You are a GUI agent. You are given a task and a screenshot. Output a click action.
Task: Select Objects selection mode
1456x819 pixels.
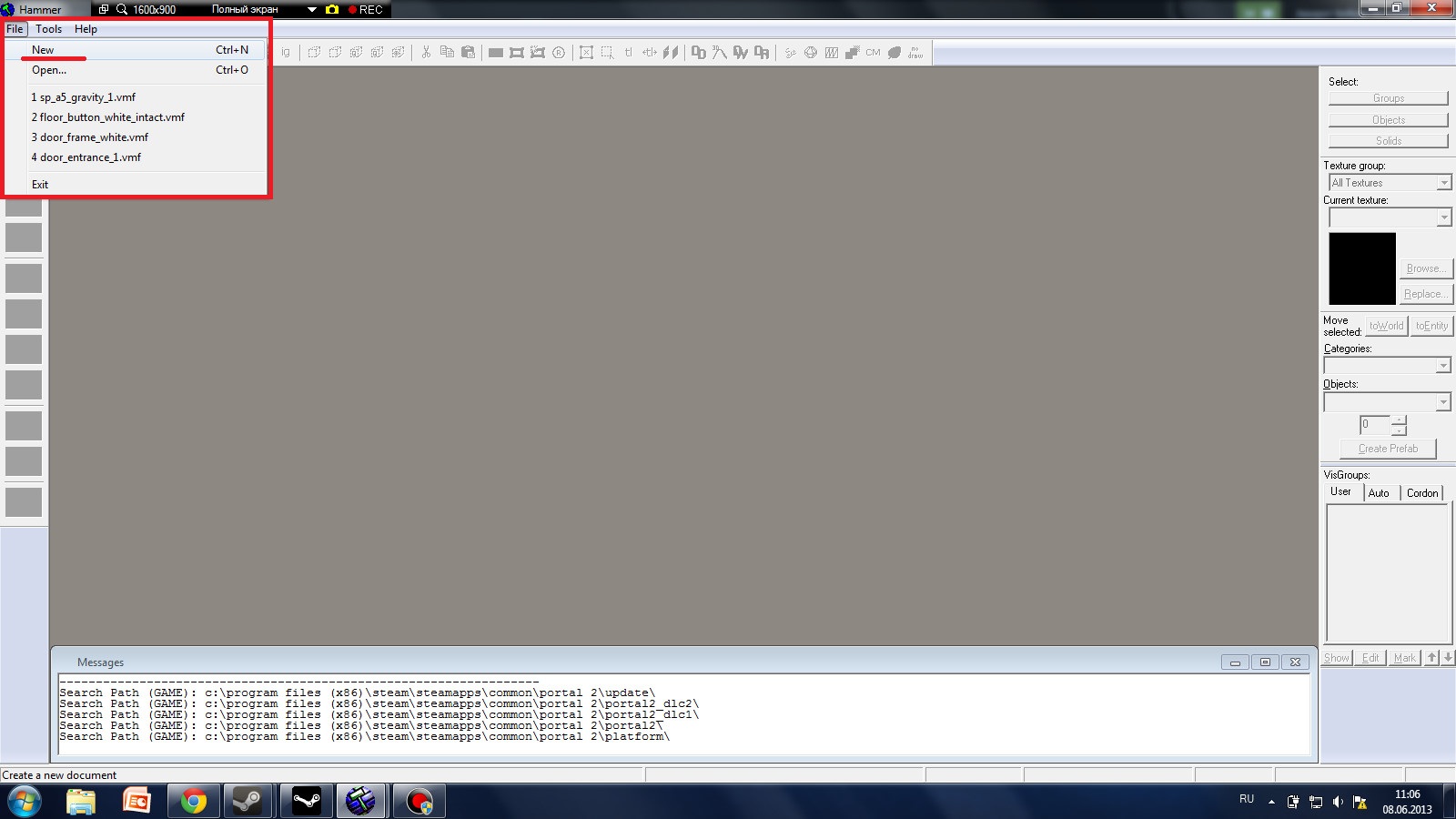click(1389, 120)
